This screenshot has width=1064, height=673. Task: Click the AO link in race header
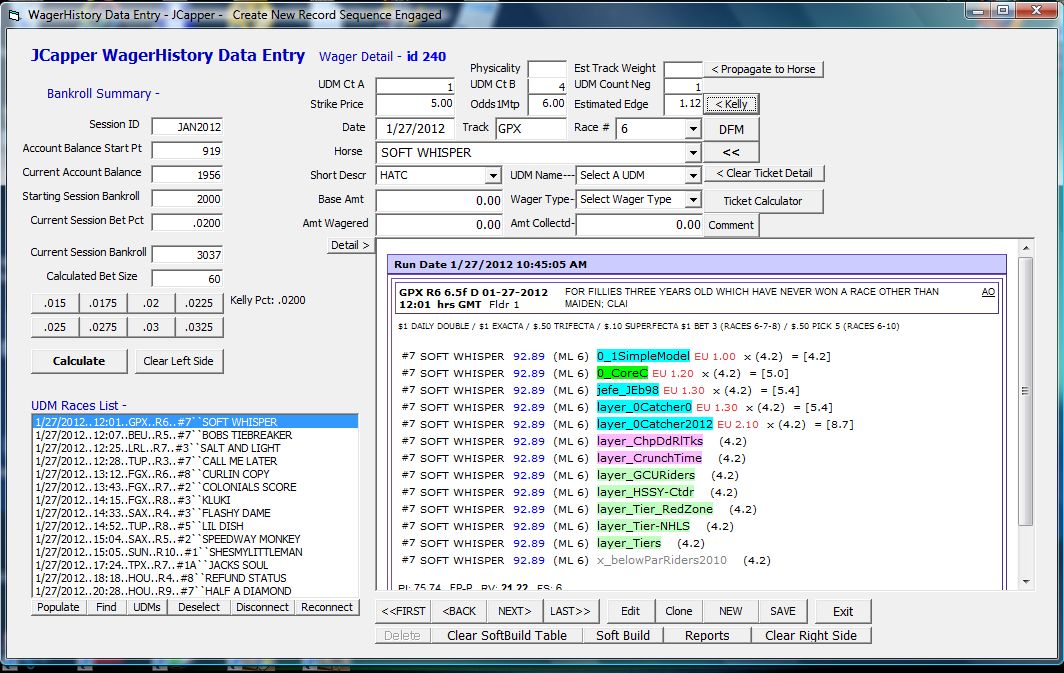click(x=988, y=292)
